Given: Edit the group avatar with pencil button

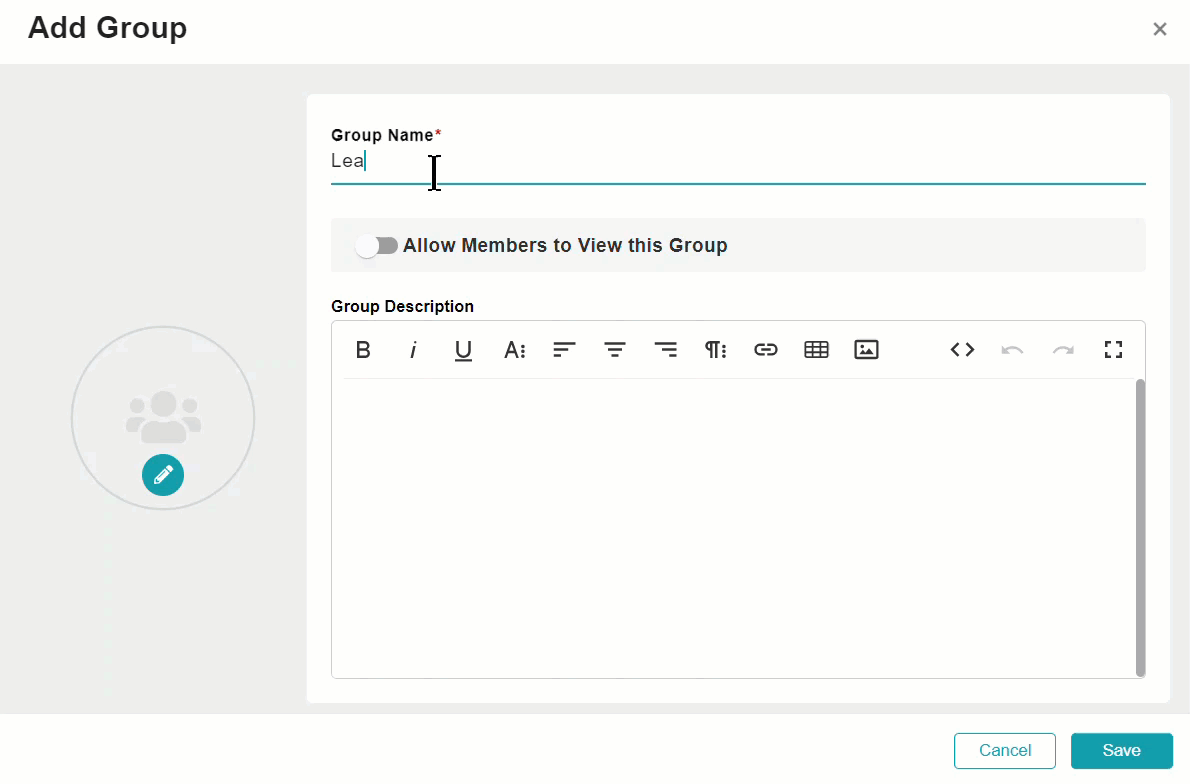Looking at the screenshot, I should tap(163, 475).
